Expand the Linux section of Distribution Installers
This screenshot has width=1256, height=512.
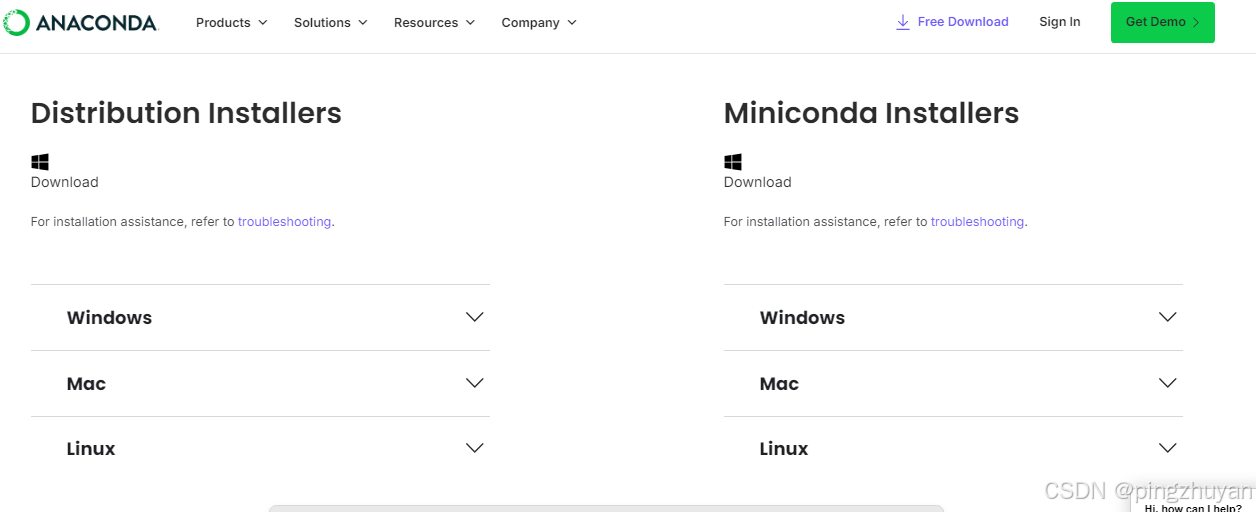click(x=260, y=449)
